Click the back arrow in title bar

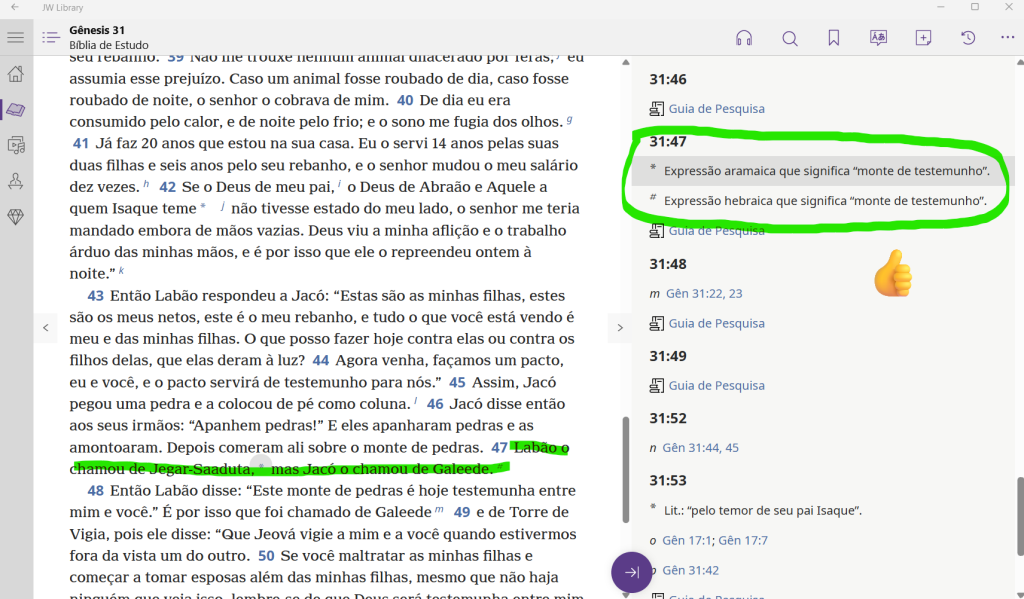point(15,7)
